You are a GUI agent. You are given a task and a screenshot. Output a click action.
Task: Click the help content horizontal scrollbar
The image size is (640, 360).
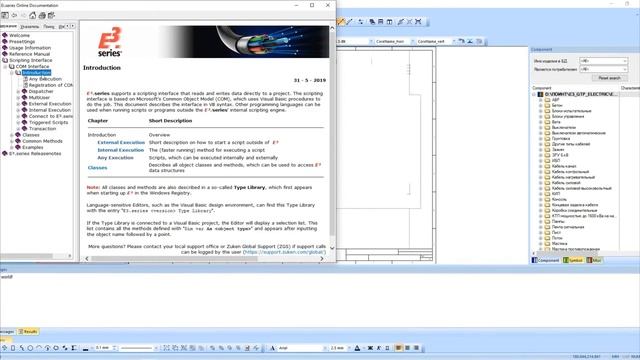point(174,258)
